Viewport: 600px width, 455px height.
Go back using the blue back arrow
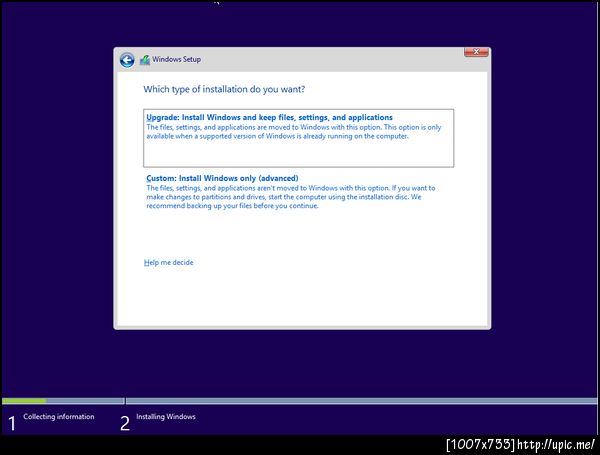click(127, 60)
